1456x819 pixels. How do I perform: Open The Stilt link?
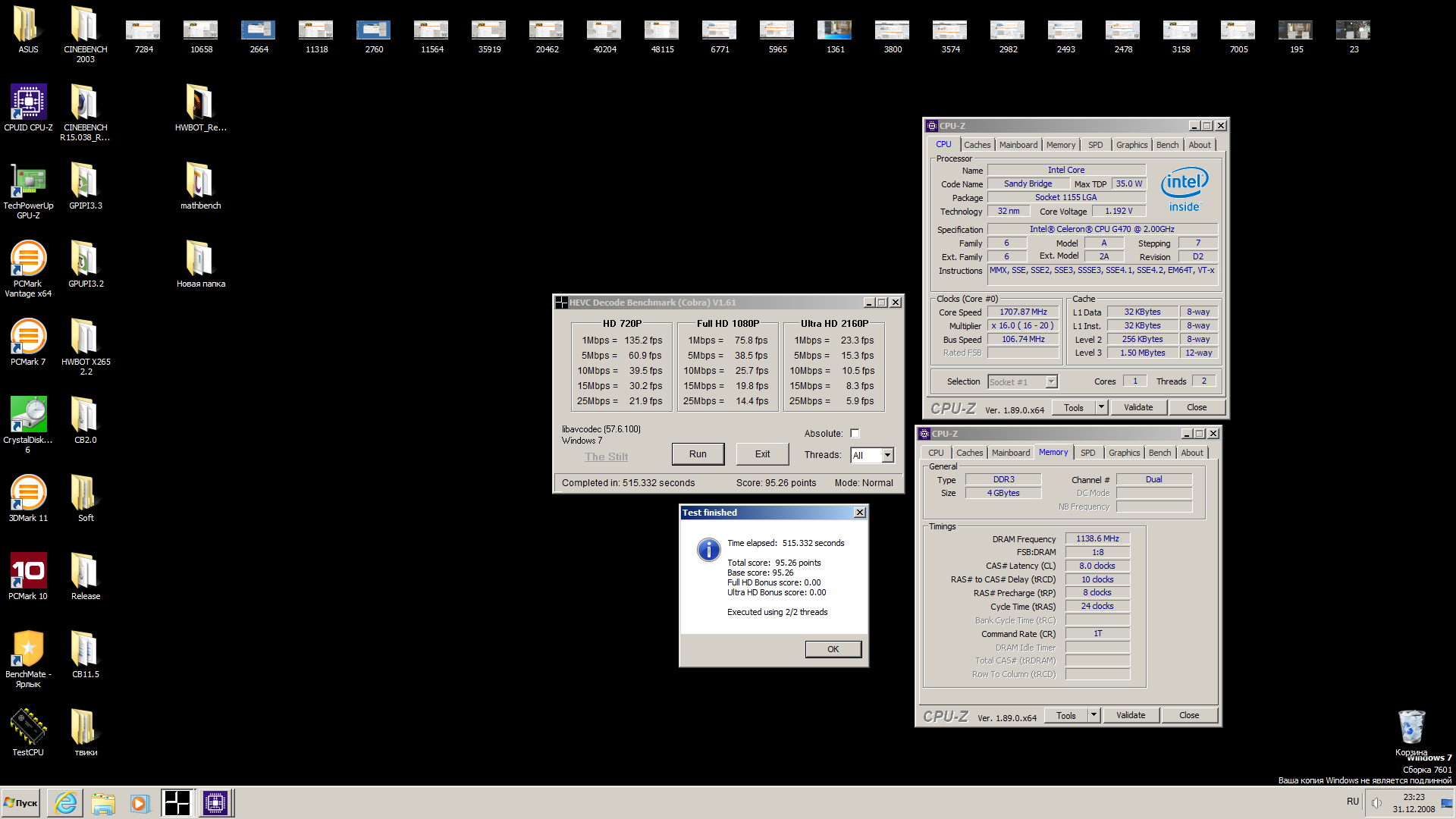coord(606,457)
